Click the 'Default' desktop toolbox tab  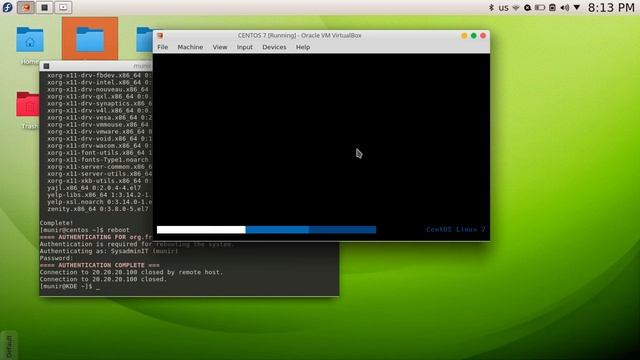(x=9, y=345)
